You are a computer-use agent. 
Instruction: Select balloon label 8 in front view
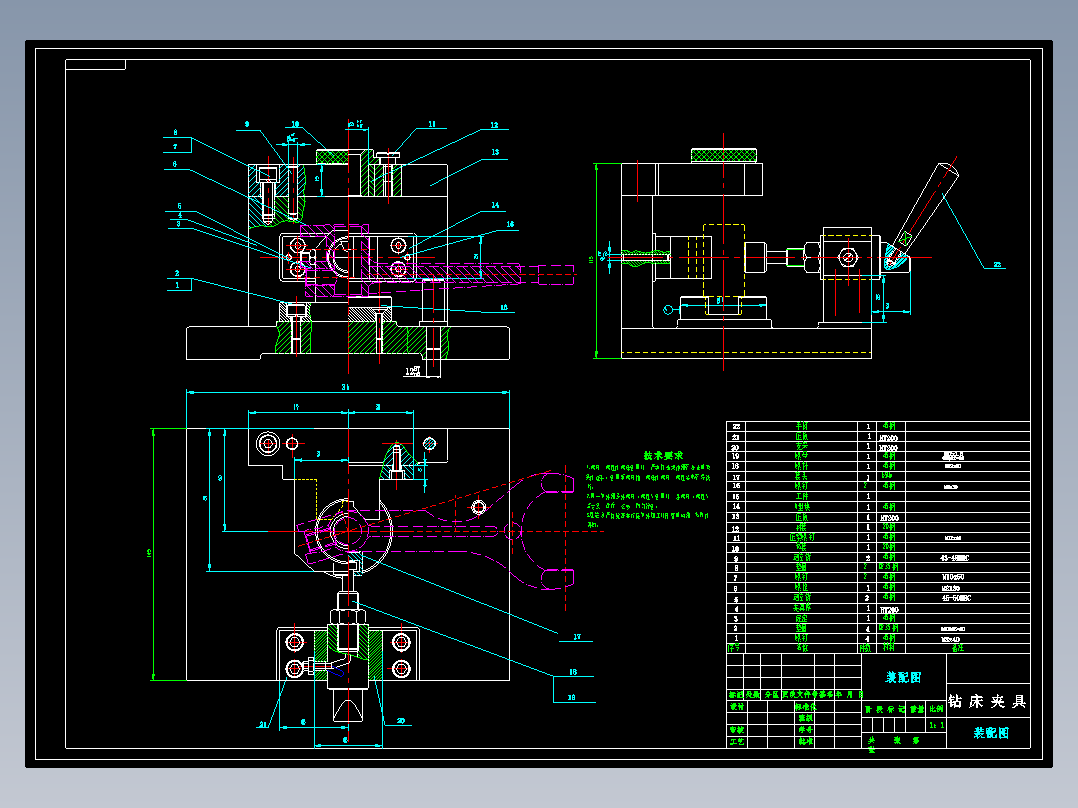pos(175,133)
